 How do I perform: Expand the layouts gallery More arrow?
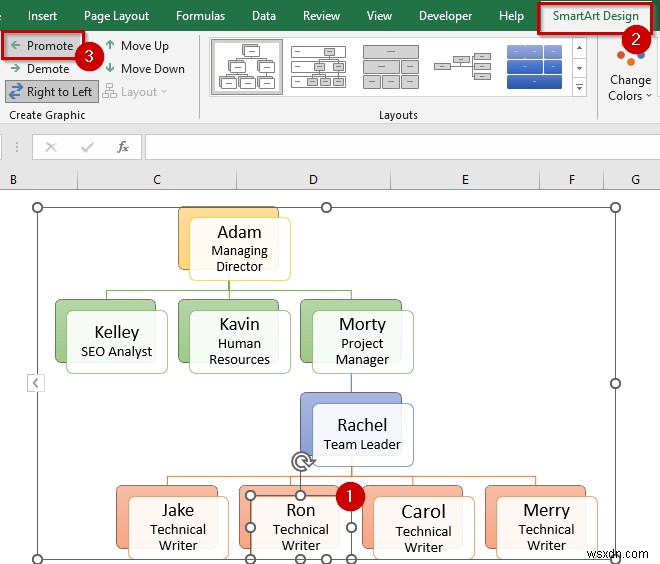(580, 87)
